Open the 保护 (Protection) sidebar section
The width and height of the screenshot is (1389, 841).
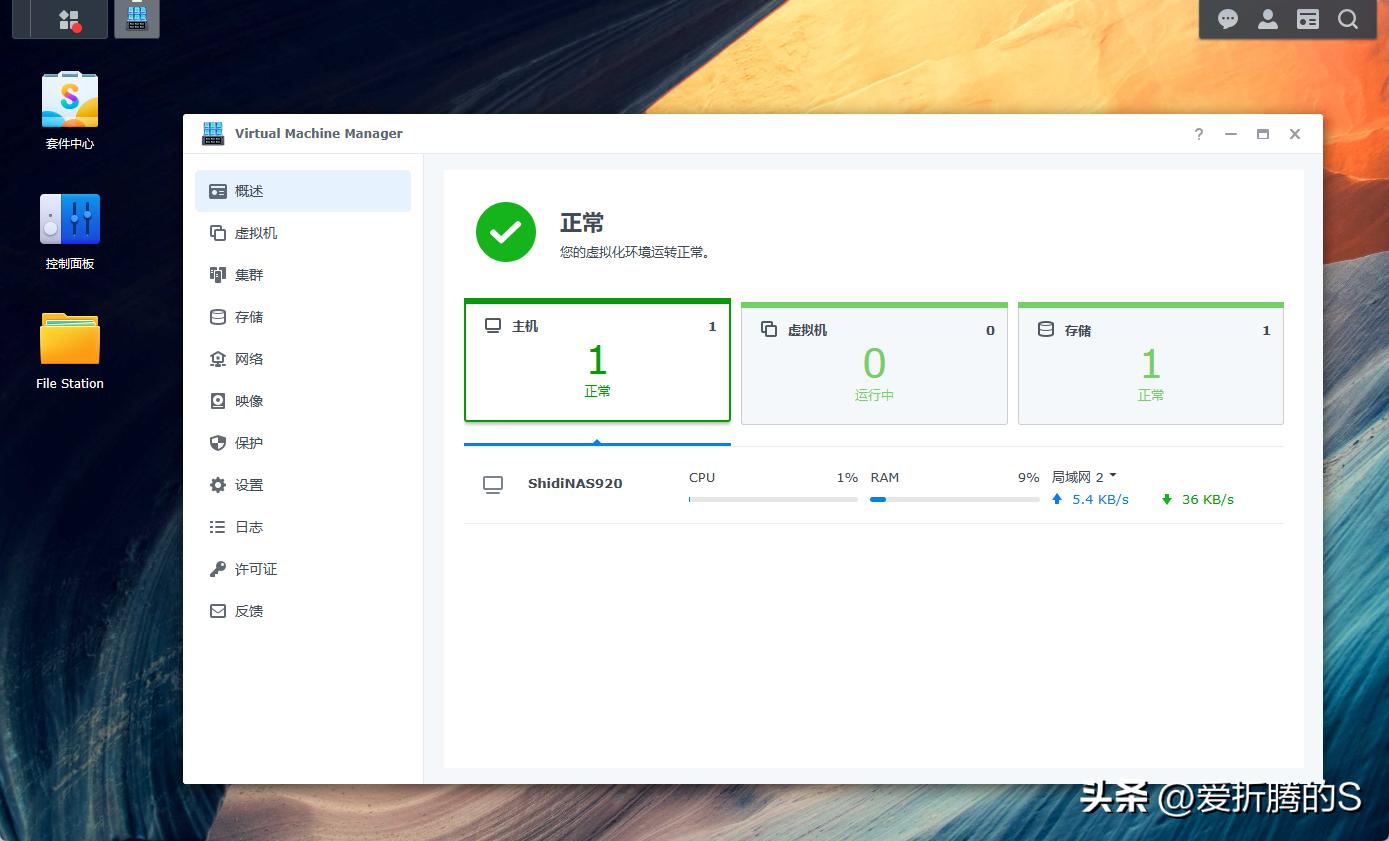point(247,442)
